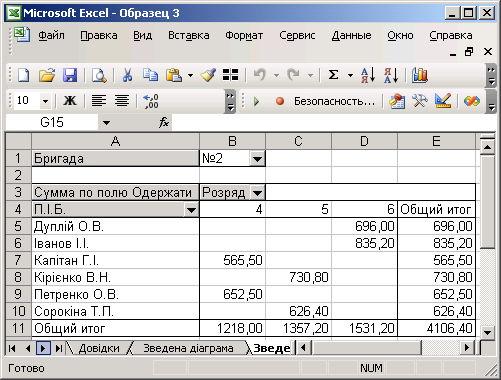Switch to the Зведена діаграма sheet tab
Image resolution: width=501 pixels, height=380 pixels.
tap(188, 348)
